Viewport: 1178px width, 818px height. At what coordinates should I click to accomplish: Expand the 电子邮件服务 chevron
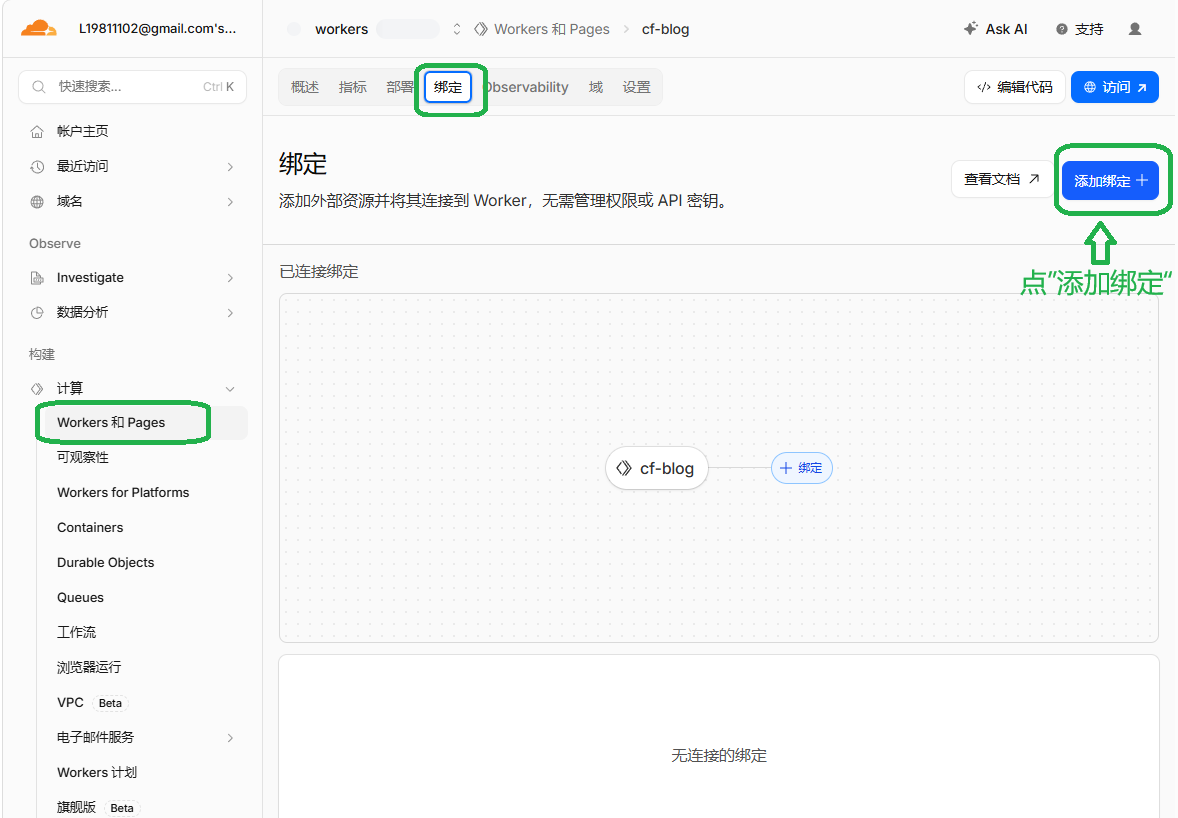(x=230, y=738)
